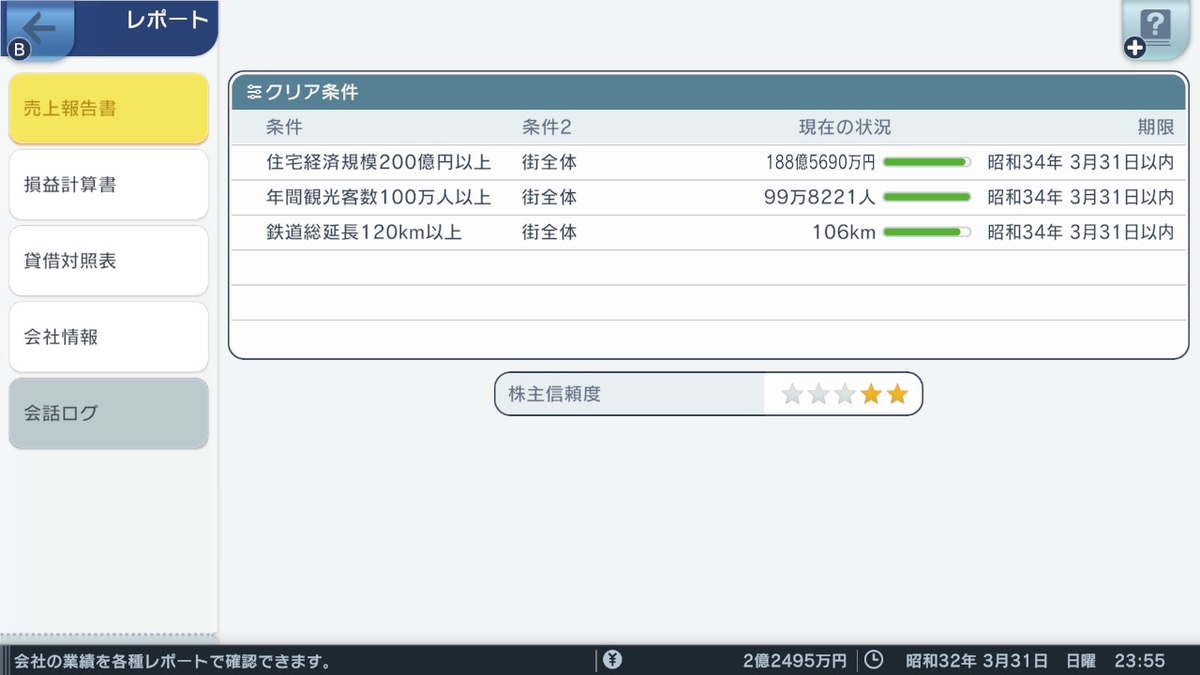Click the 年間観光客数 progress bar

(927, 197)
